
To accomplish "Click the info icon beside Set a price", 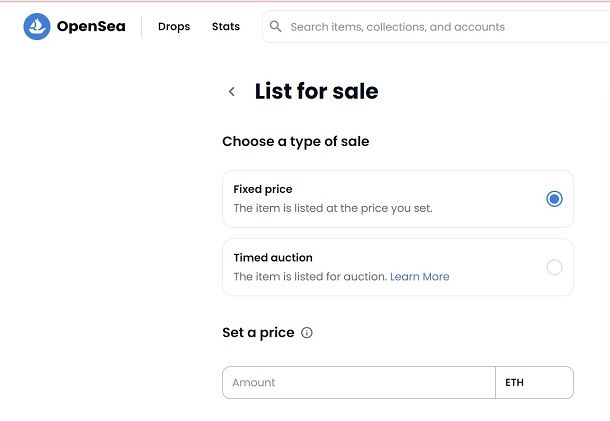I will click(307, 333).
